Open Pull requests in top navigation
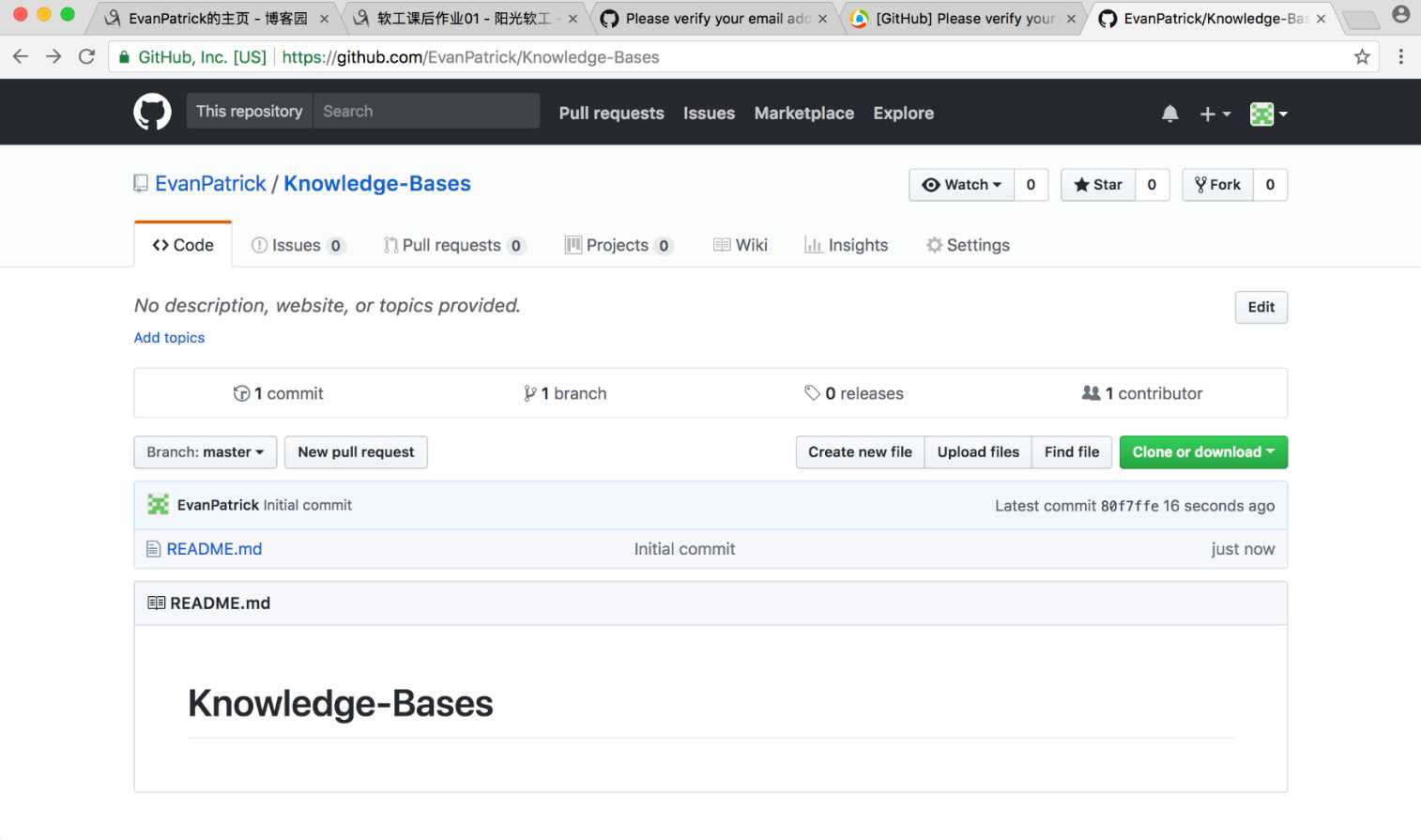 pyautogui.click(x=611, y=114)
